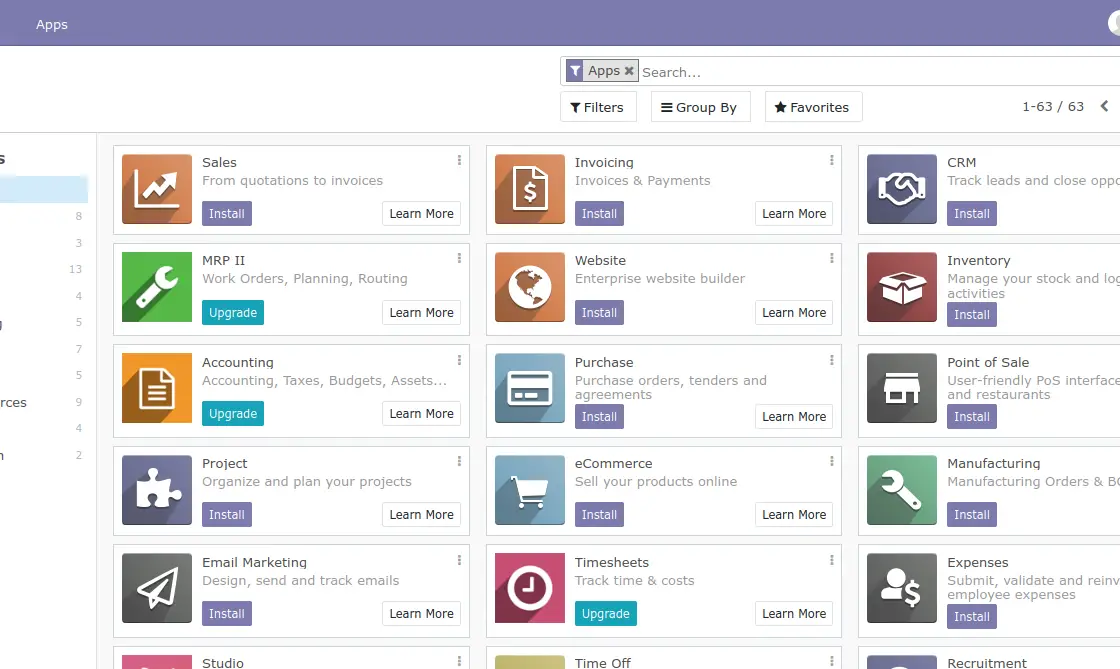1120x669 pixels.
Task: Click the Accounting document icon
Action: coord(156,388)
